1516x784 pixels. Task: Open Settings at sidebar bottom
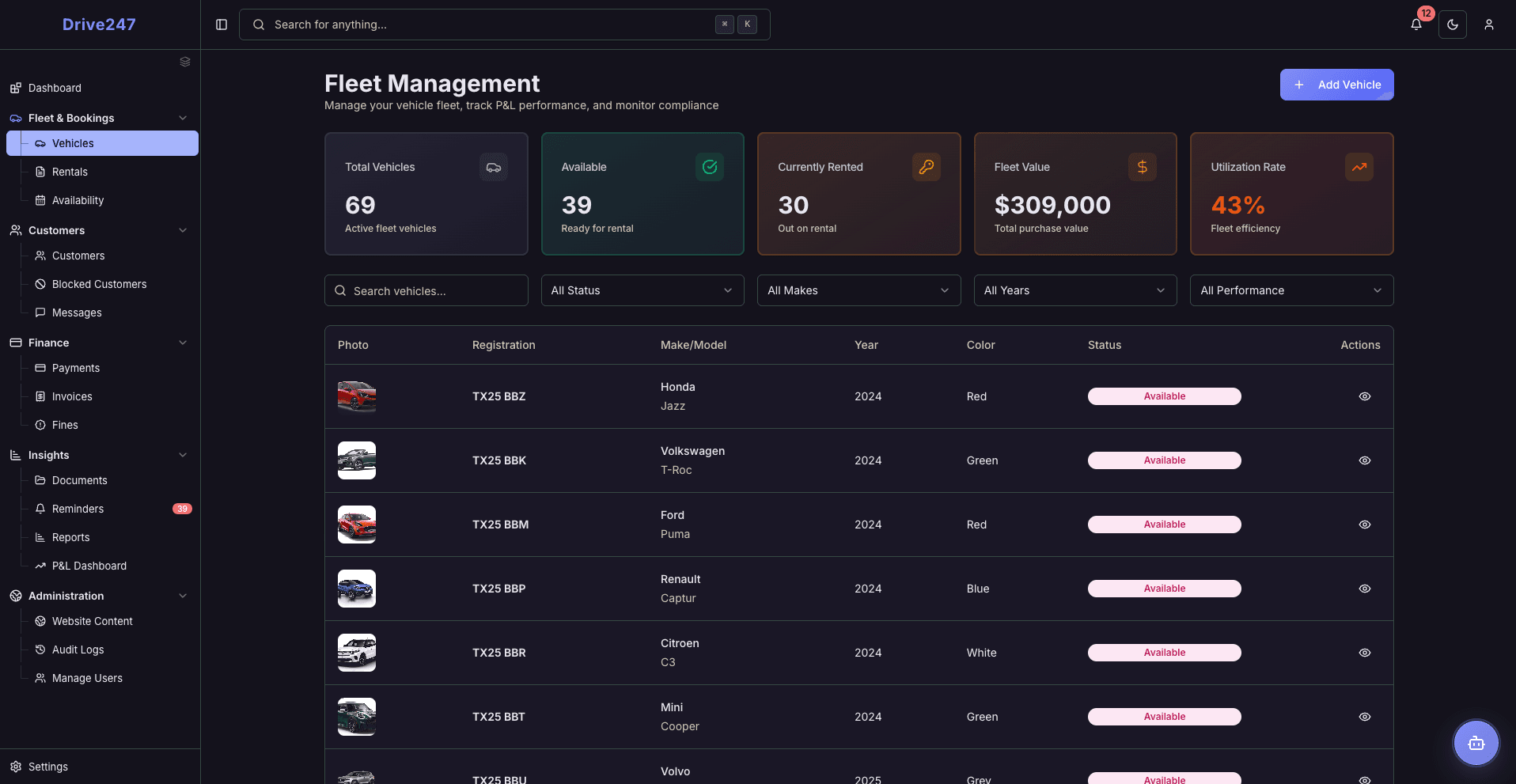coord(48,767)
